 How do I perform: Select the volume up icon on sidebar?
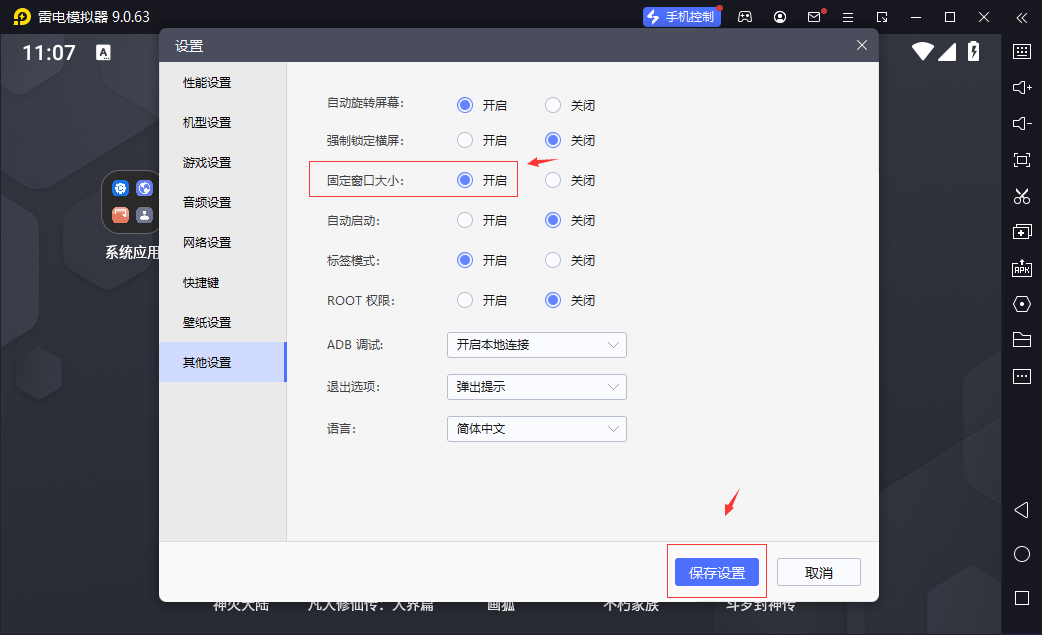[x=1022, y=87]
